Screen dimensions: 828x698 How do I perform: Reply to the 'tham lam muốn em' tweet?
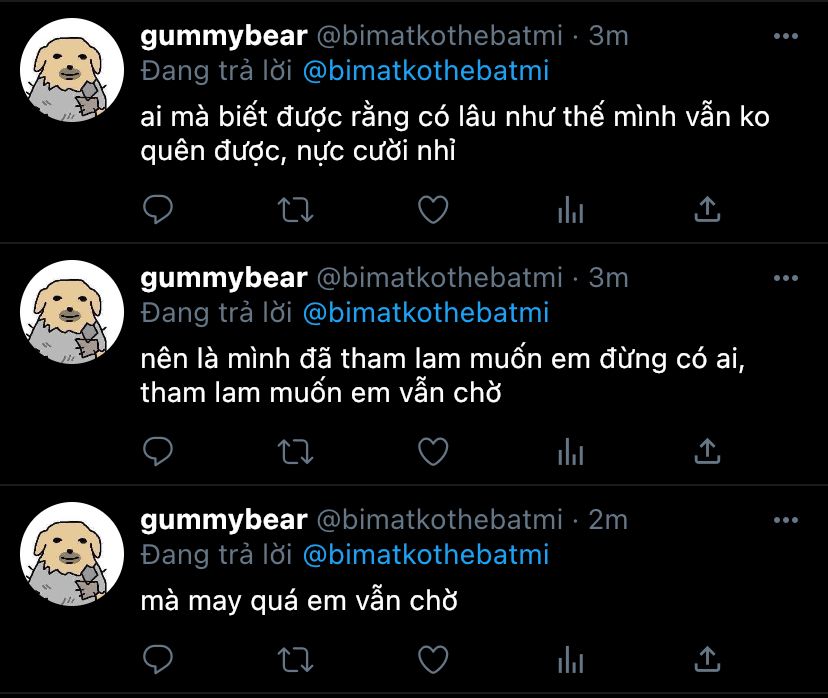(x=158, y=451)
